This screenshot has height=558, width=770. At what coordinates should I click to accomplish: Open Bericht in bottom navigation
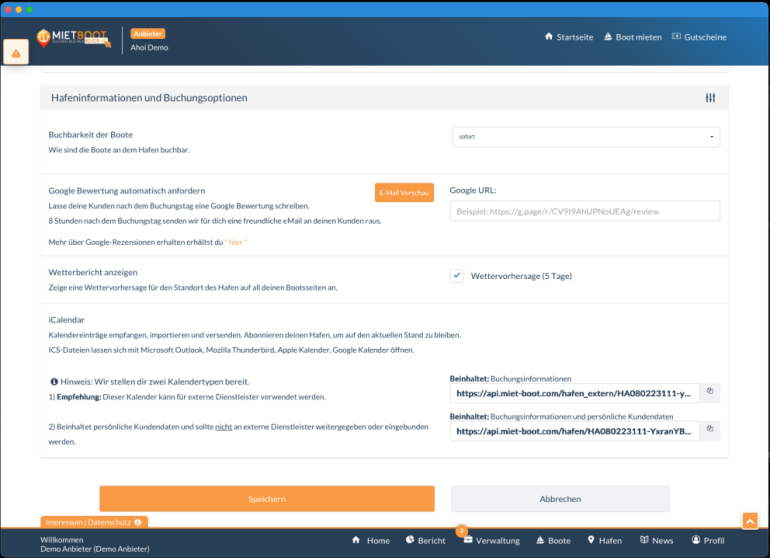[425, 541]
